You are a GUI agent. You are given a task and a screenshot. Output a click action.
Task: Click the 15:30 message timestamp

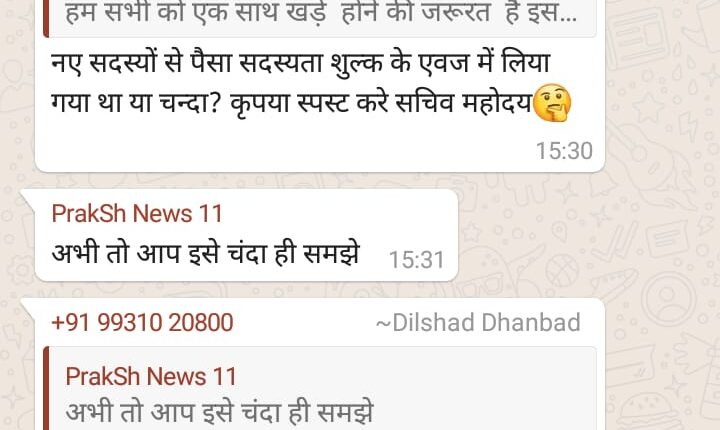564,151
